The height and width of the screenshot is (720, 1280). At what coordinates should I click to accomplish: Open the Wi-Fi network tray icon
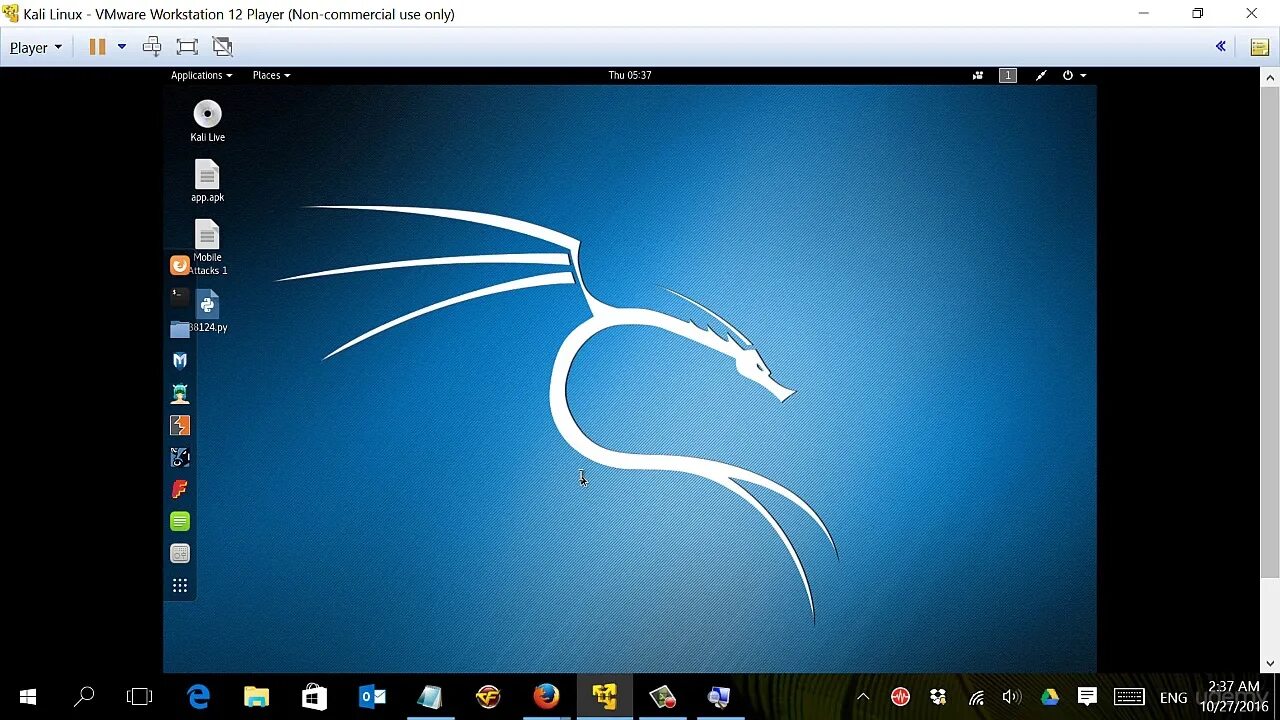976,697
